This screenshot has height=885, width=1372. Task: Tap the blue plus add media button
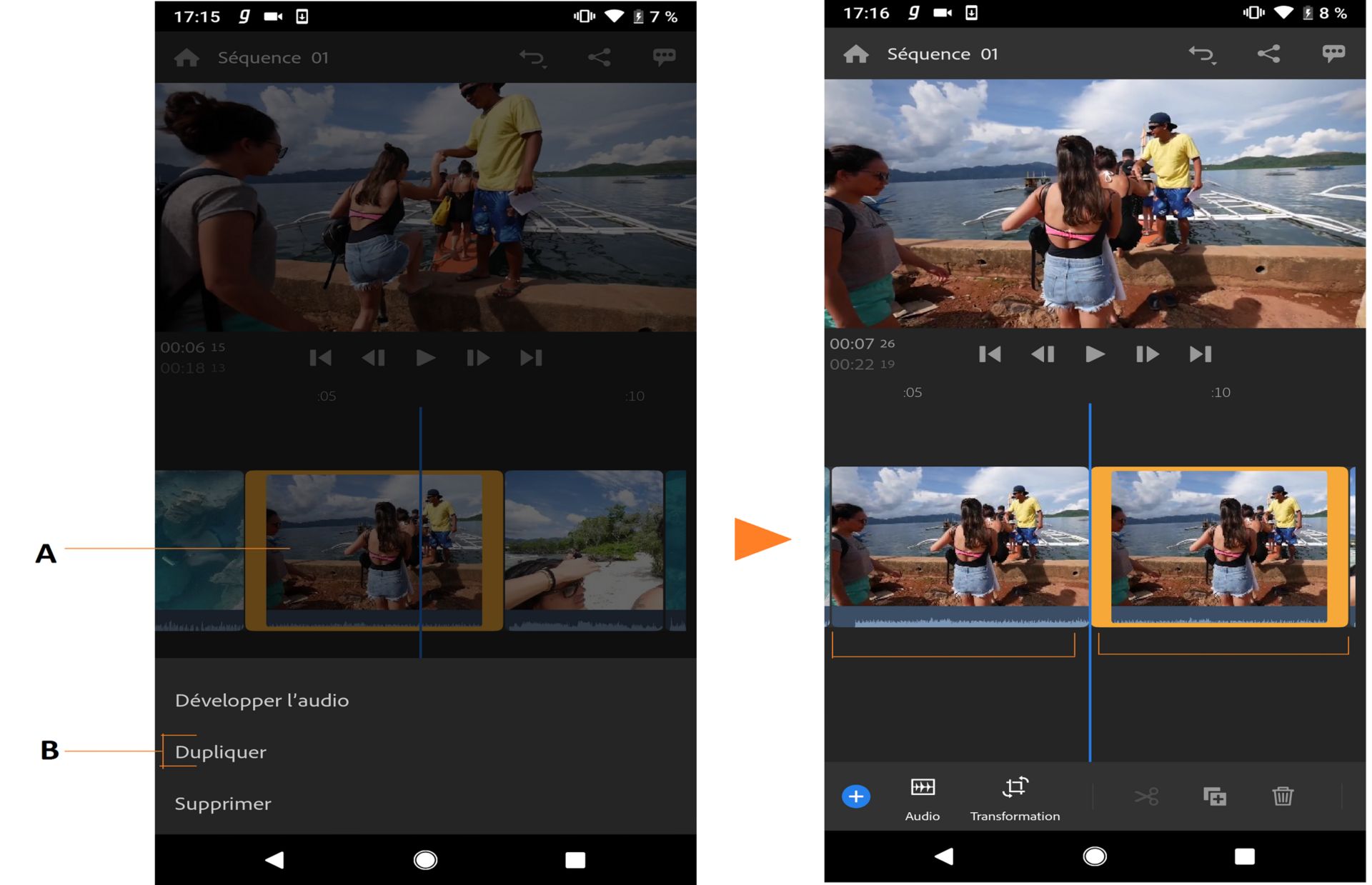pos(855,796)
